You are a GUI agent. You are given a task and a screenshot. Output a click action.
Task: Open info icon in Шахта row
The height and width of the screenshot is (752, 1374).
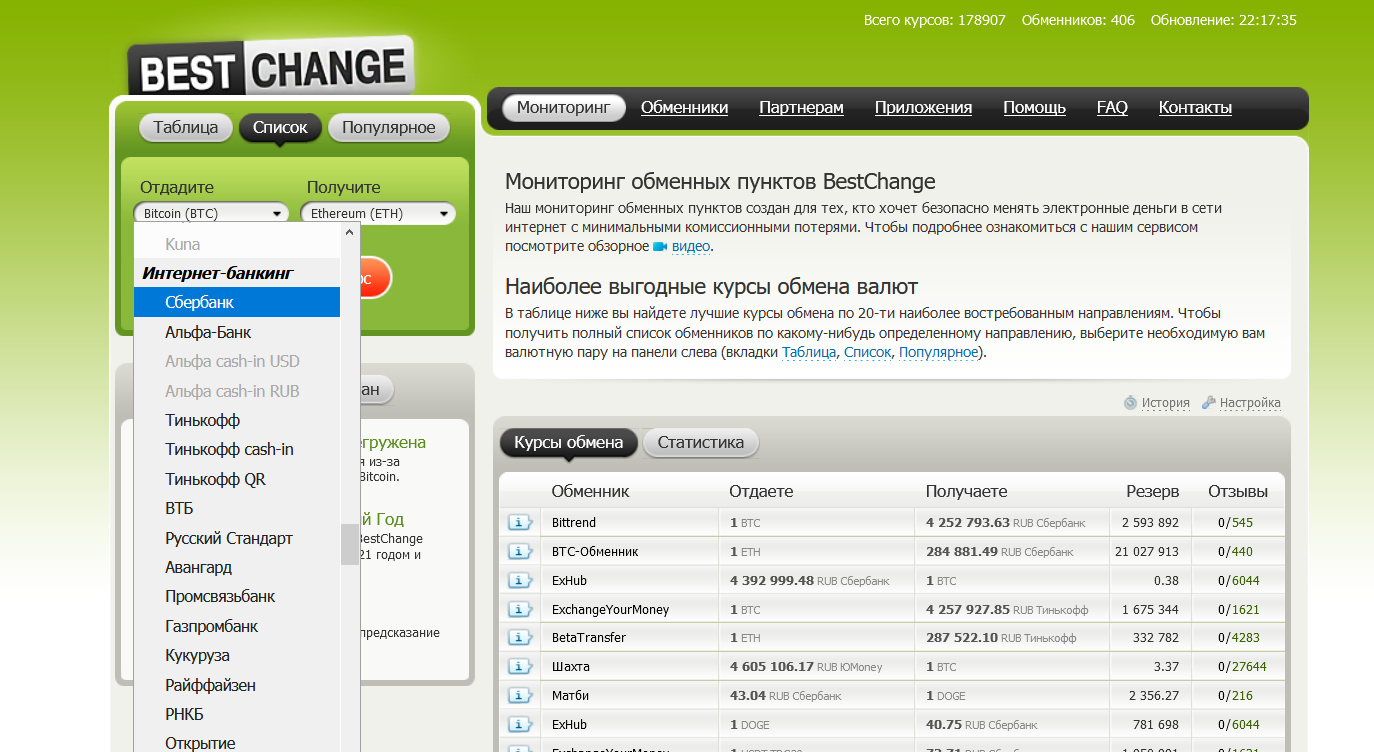[520, 667]
